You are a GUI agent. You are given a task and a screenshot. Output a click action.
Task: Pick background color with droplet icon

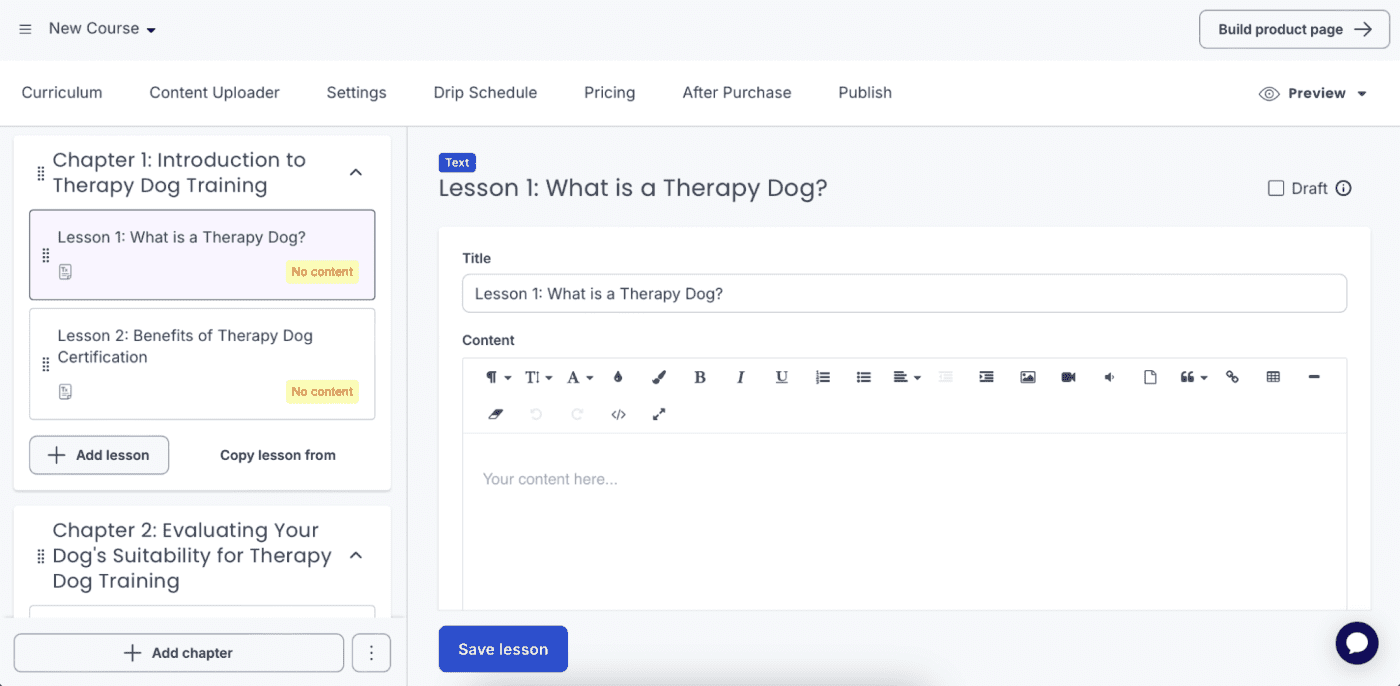point(618,377)
